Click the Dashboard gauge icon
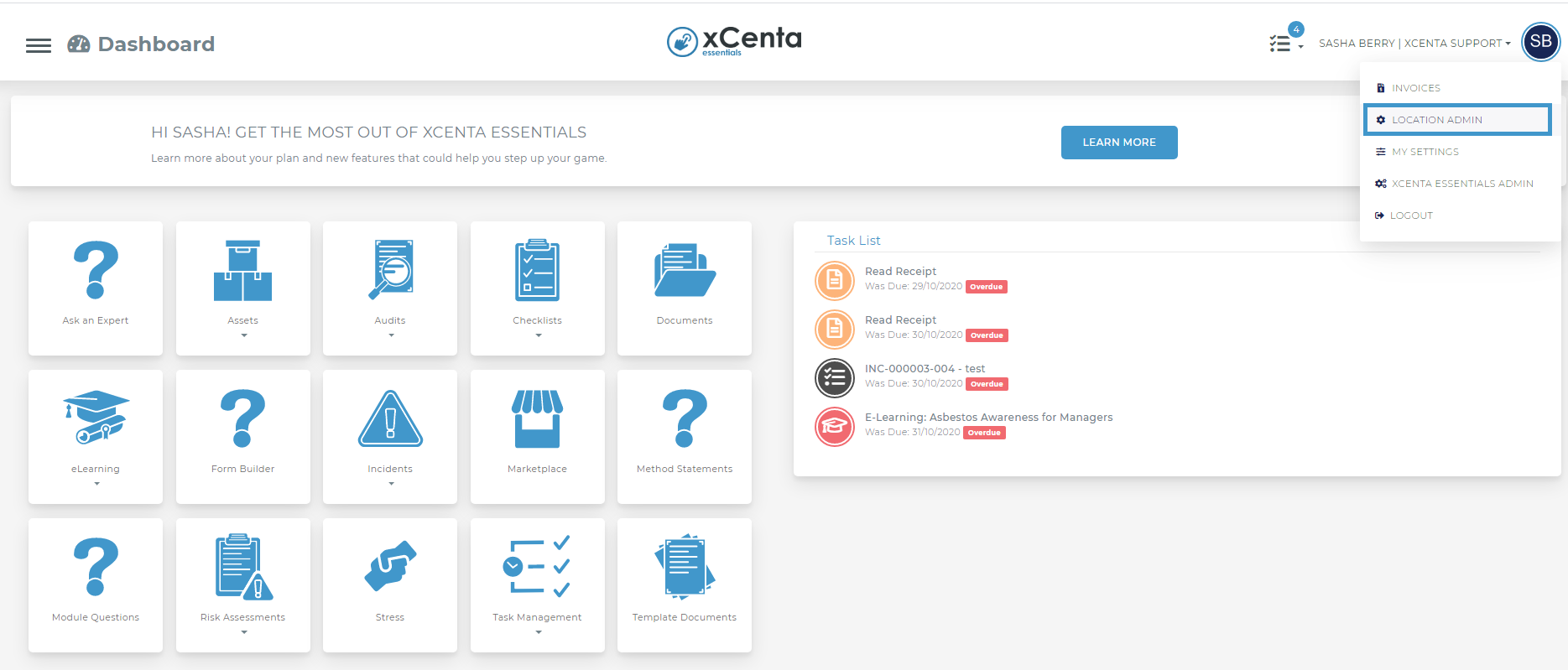 pyautogui.click(x=79, y=44)
